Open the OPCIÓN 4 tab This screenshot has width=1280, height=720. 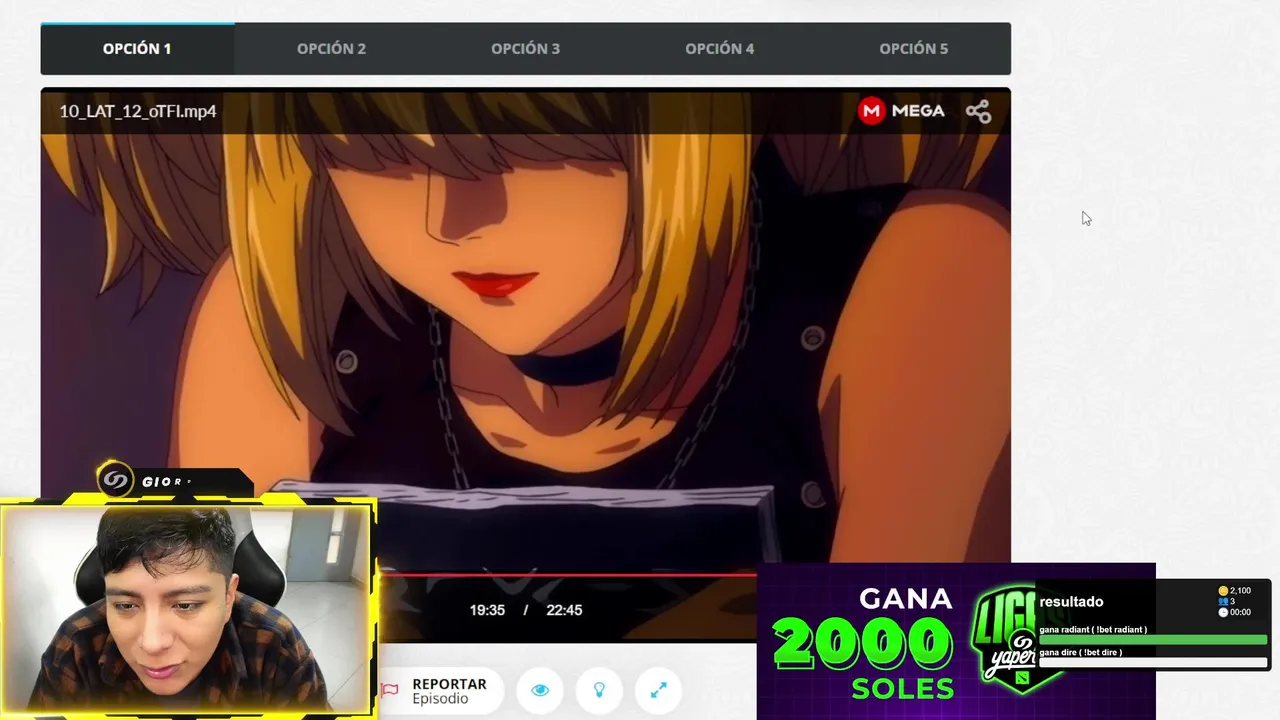pyautogui.click(x=719, y=48)
